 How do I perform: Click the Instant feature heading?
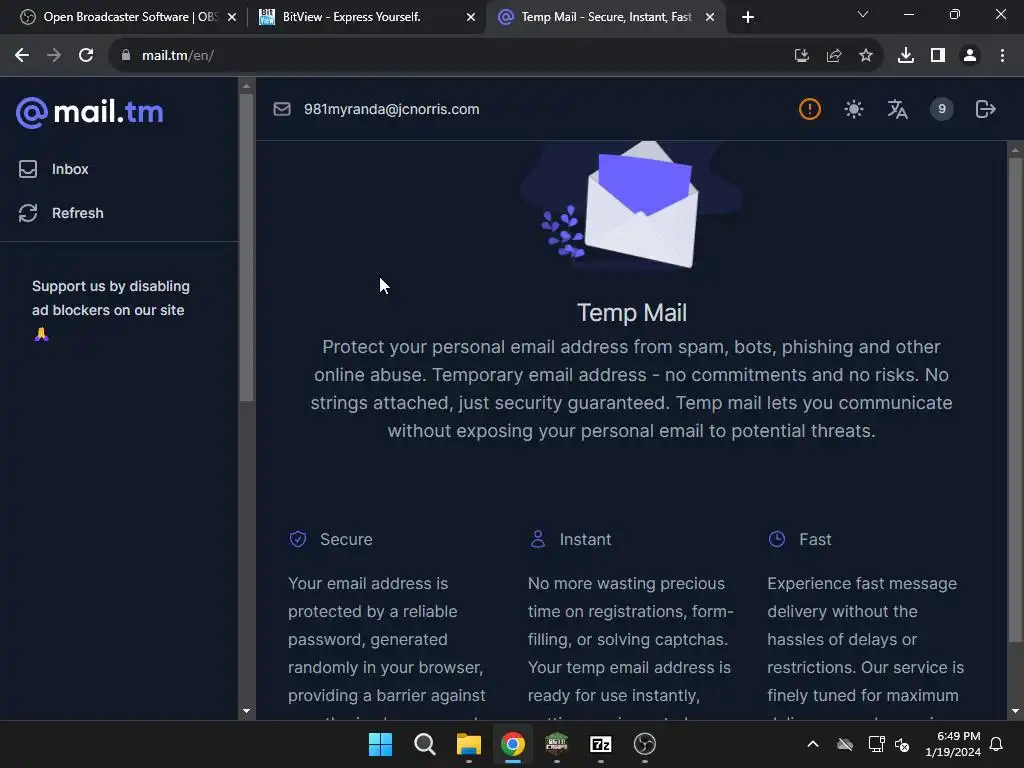(x=585, y=539)
